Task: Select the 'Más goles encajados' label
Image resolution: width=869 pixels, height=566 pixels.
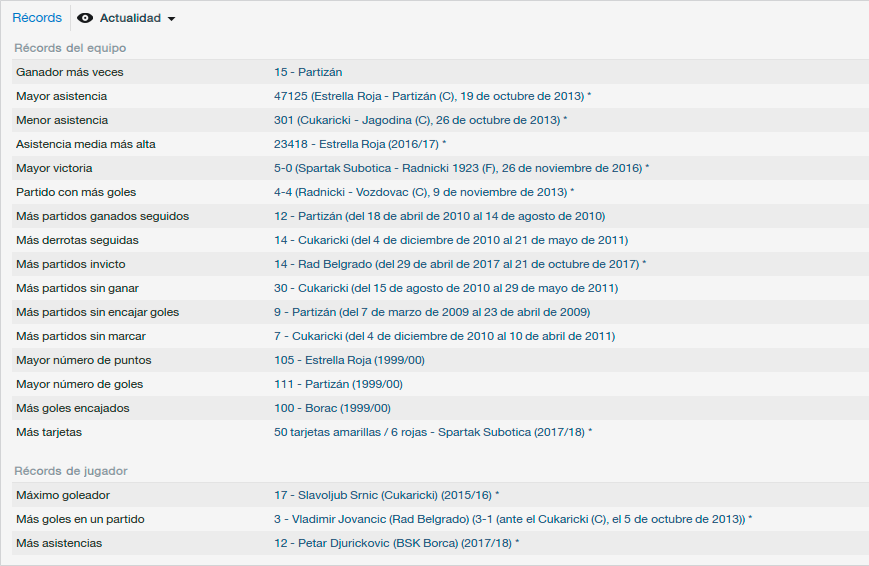Action: tap(73, 408)
